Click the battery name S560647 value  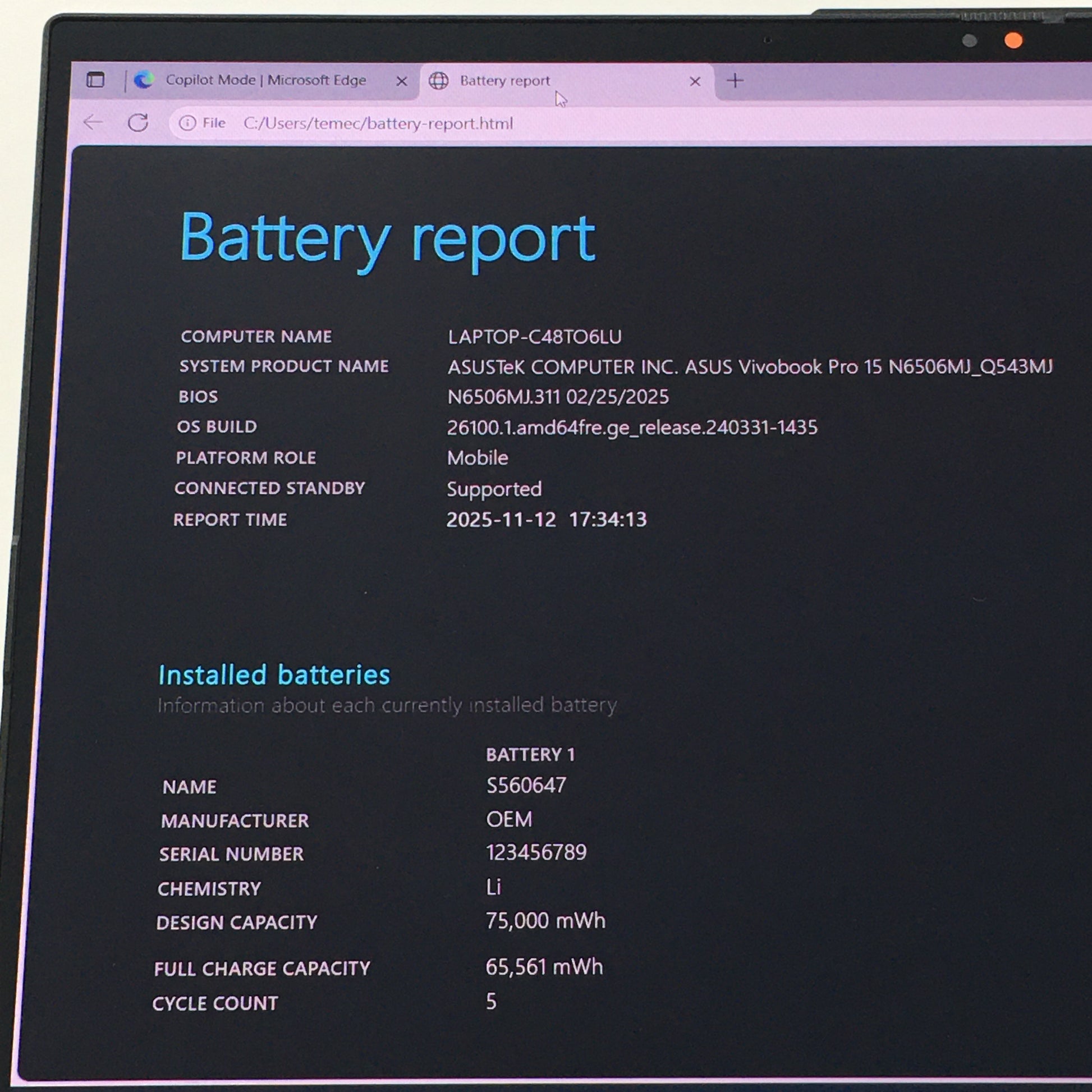point(526,785)
